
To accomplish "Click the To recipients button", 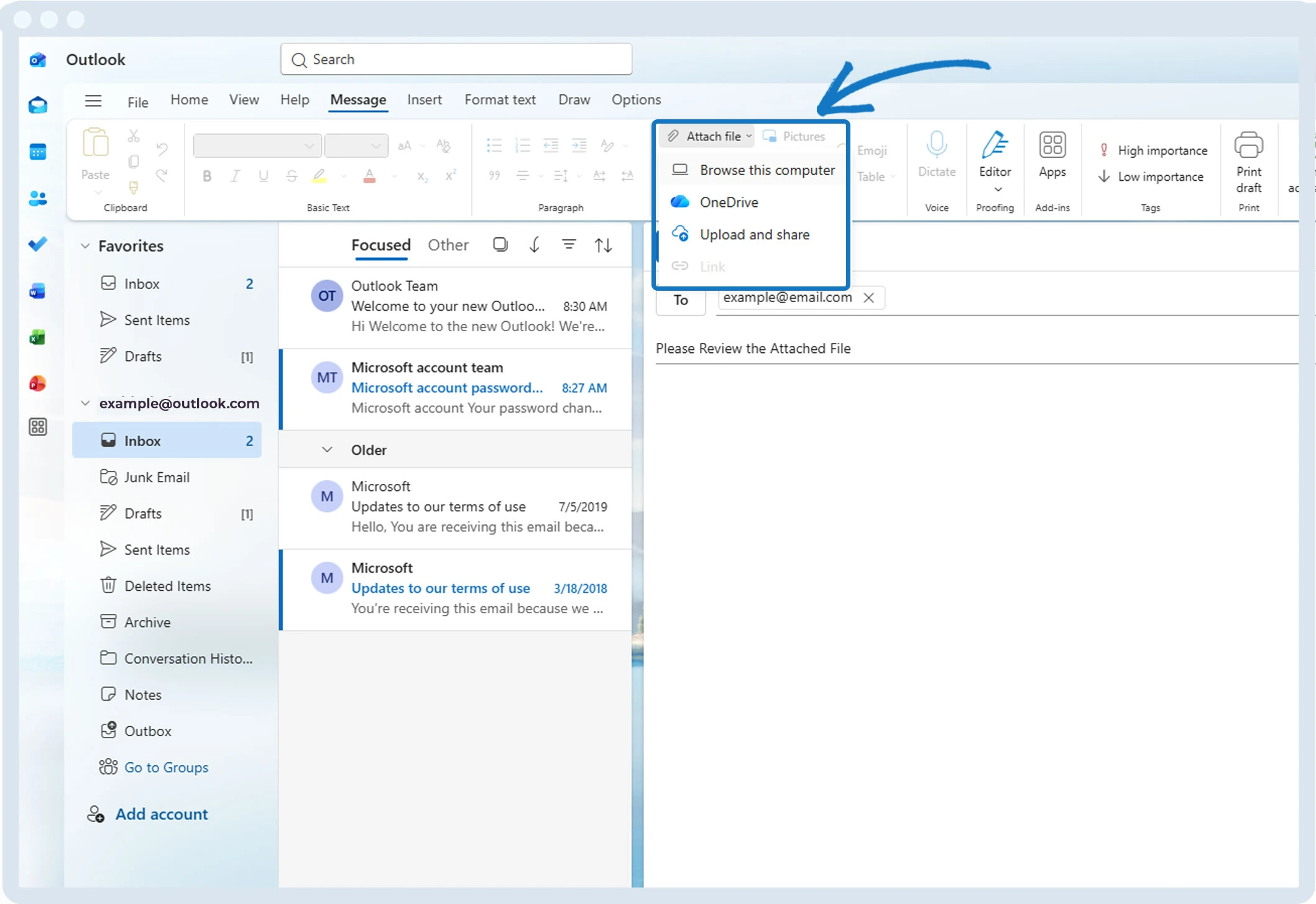I will [681, 300].
